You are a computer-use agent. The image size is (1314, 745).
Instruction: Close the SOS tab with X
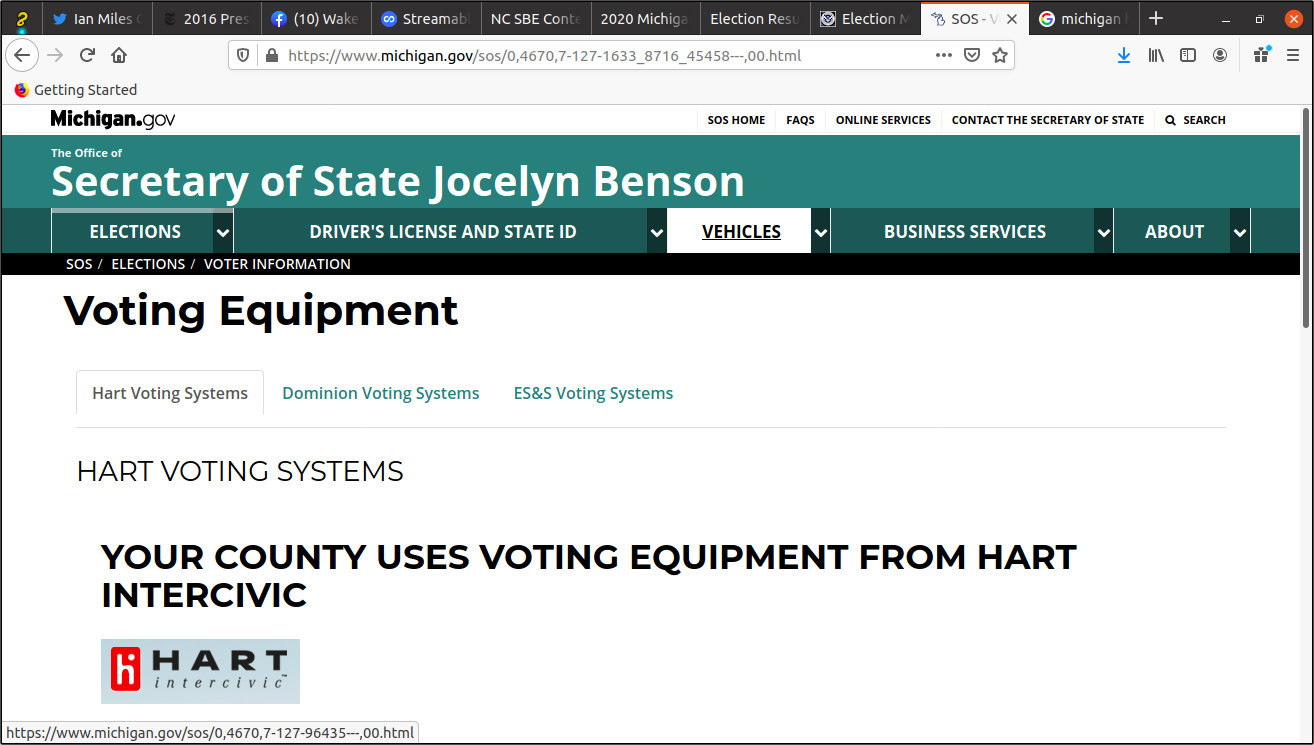[x=1012, y=19]
